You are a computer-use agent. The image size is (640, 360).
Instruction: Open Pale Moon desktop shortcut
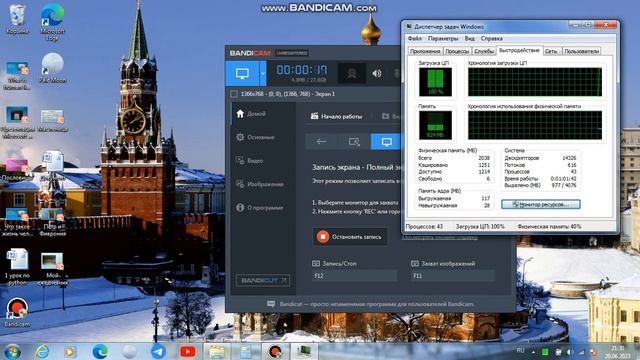pyautogui.click(x=52, y=68)
